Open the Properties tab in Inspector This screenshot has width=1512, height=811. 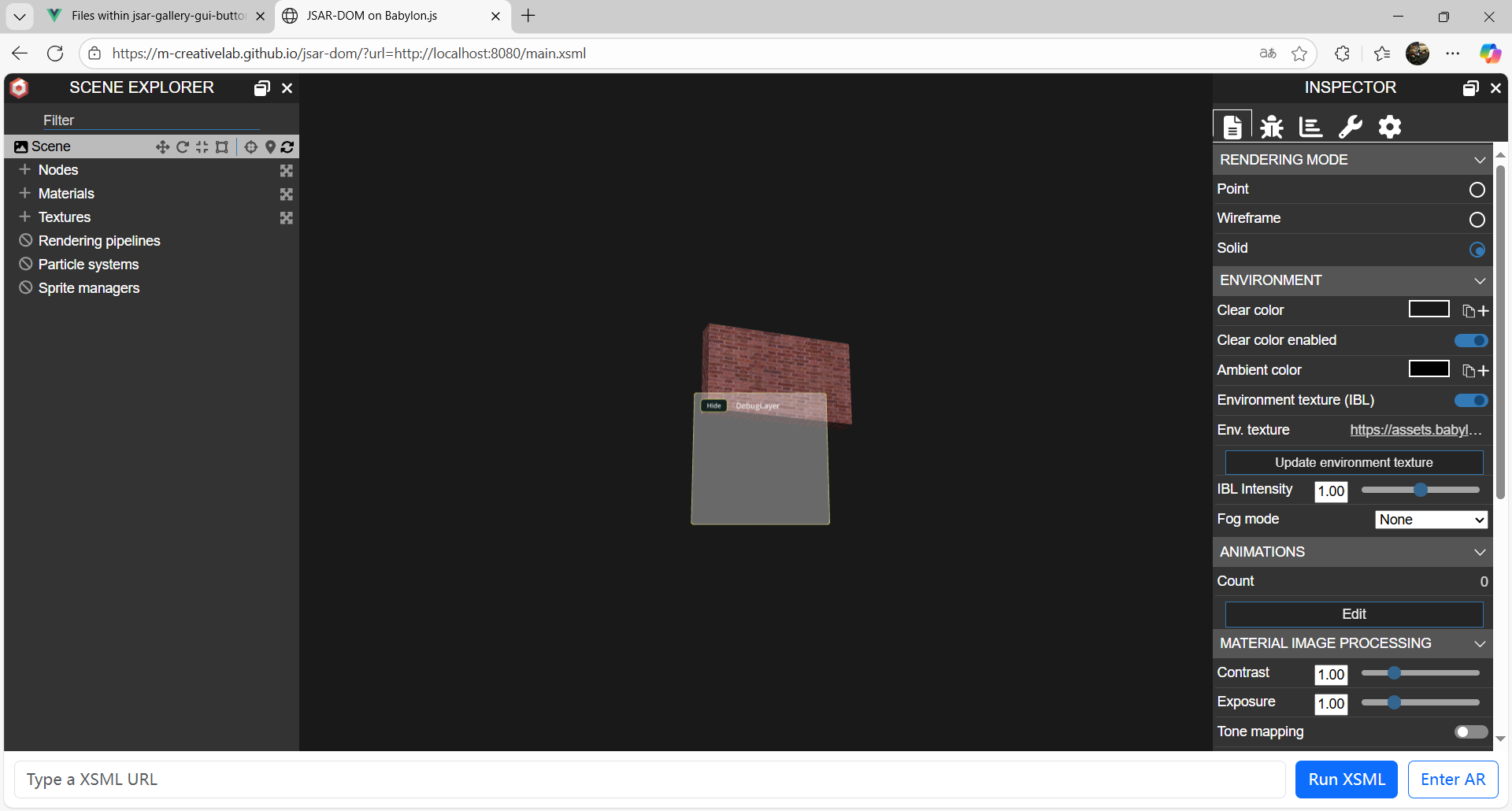(1232, 126)
